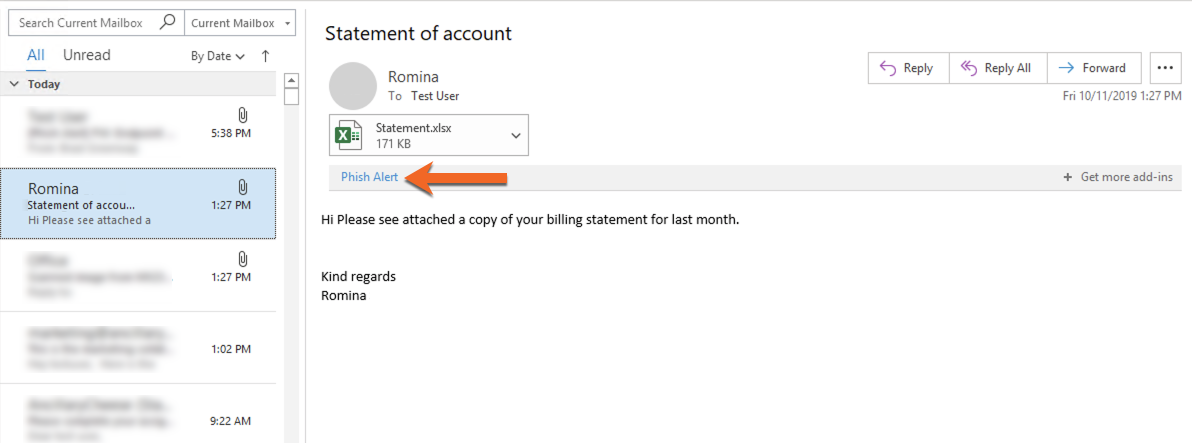Click Get more add-ins
This screenshot has width=1192, height=443.
point(1118,177)
